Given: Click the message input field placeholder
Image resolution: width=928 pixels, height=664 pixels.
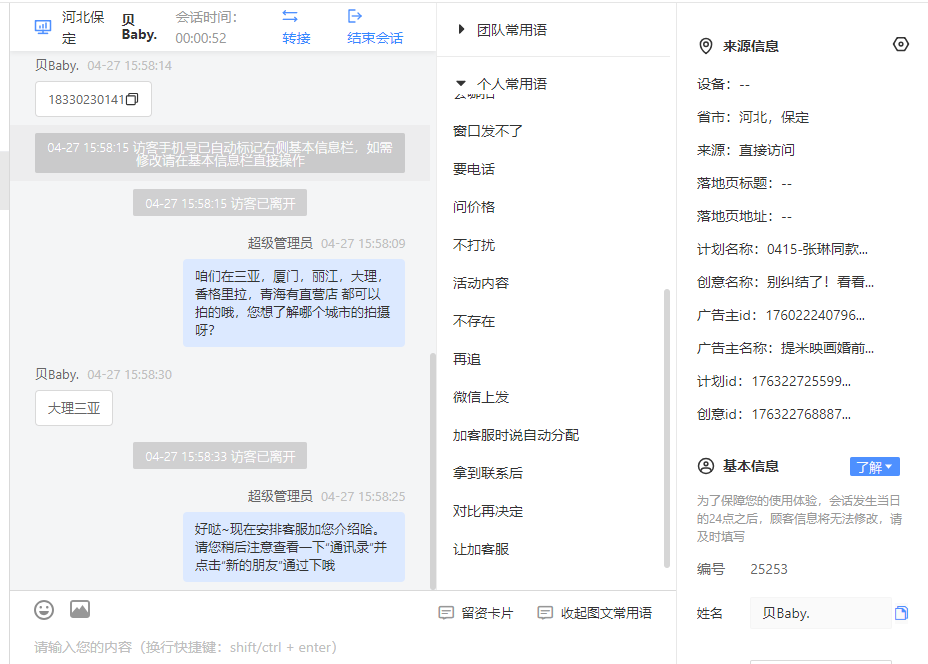Looking at the screenshot, I should click(x=185, y=647).
